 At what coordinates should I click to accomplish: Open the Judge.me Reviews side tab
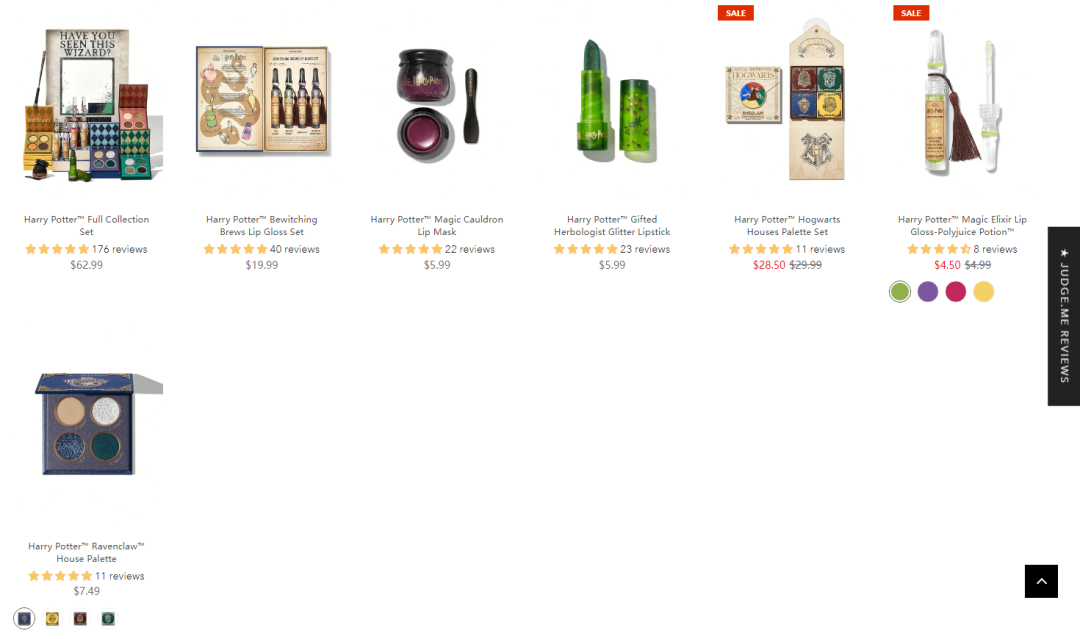[1063, 316]
